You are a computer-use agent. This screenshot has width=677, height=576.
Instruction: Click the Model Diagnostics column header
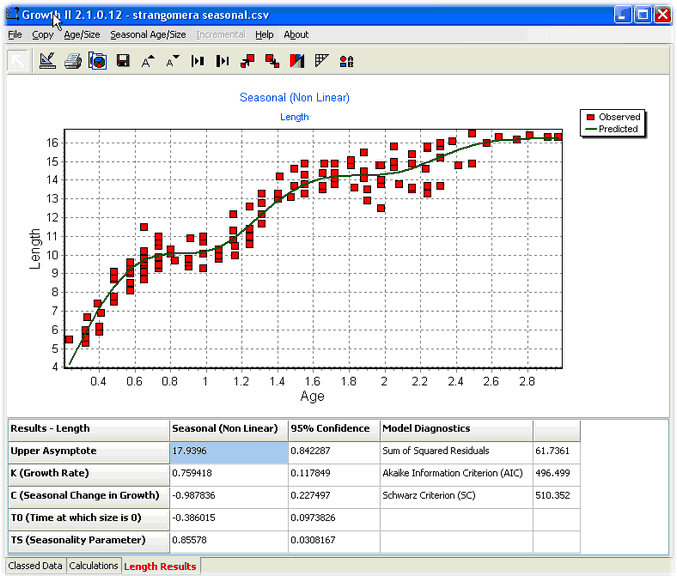[x=457, y=429]
